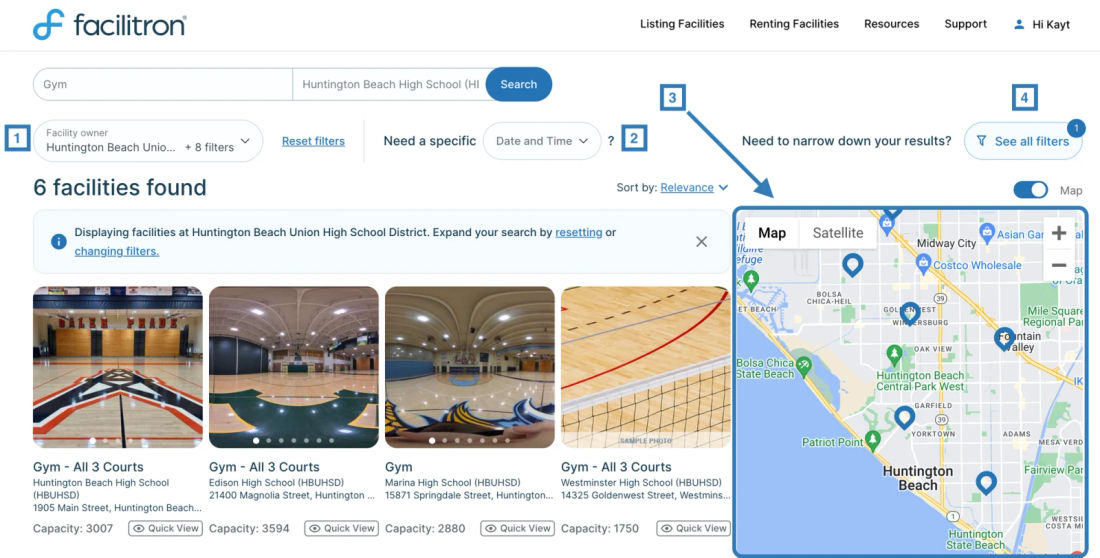Click the Edison High School (HBUHSD) text

[x=277, y=482]
